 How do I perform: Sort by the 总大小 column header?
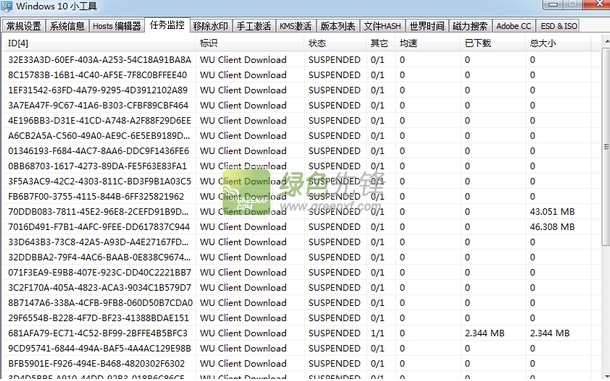pos(558,43)
